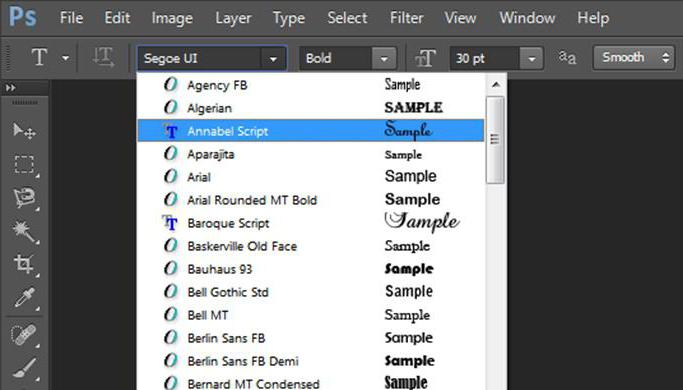This screenshot has width=683, height=390.
Task: Expand the font style dropdown arrow
Action: 384,58
